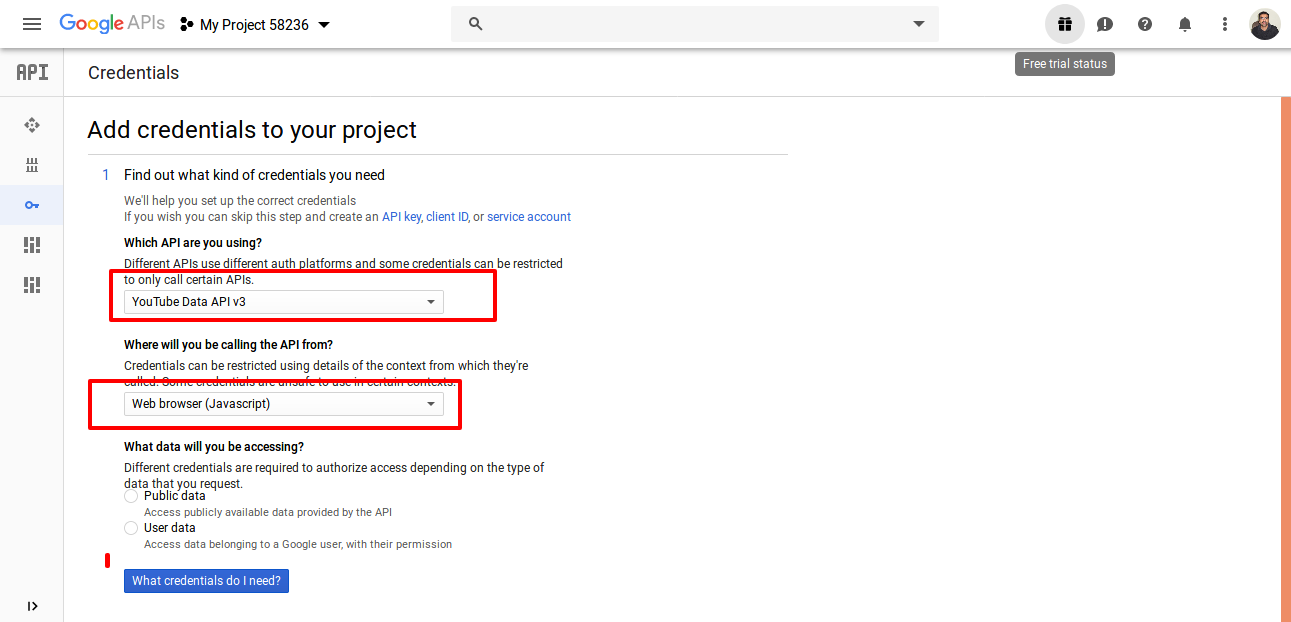Click the Add credentials to your project heading

[252, 130]
